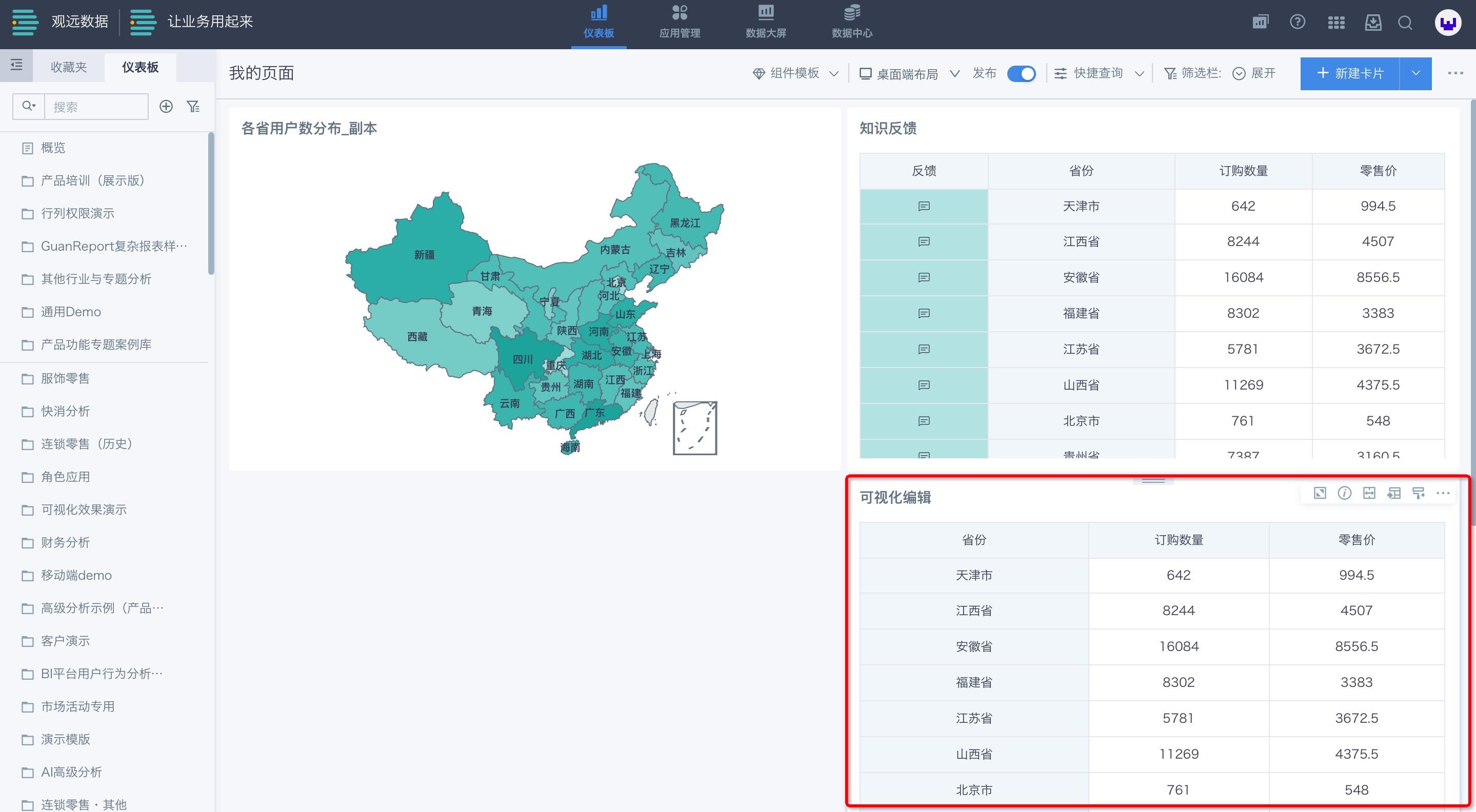The image size is (1476, 812).
Task: Click the 新建卡片 button
Action: click(x=1350, y=73)
